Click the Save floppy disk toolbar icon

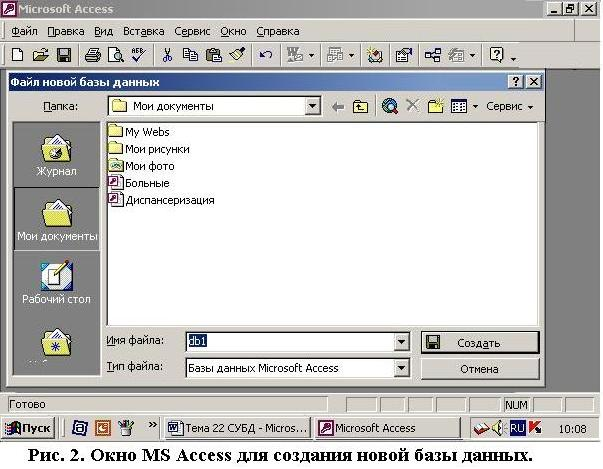coord(64,55)
